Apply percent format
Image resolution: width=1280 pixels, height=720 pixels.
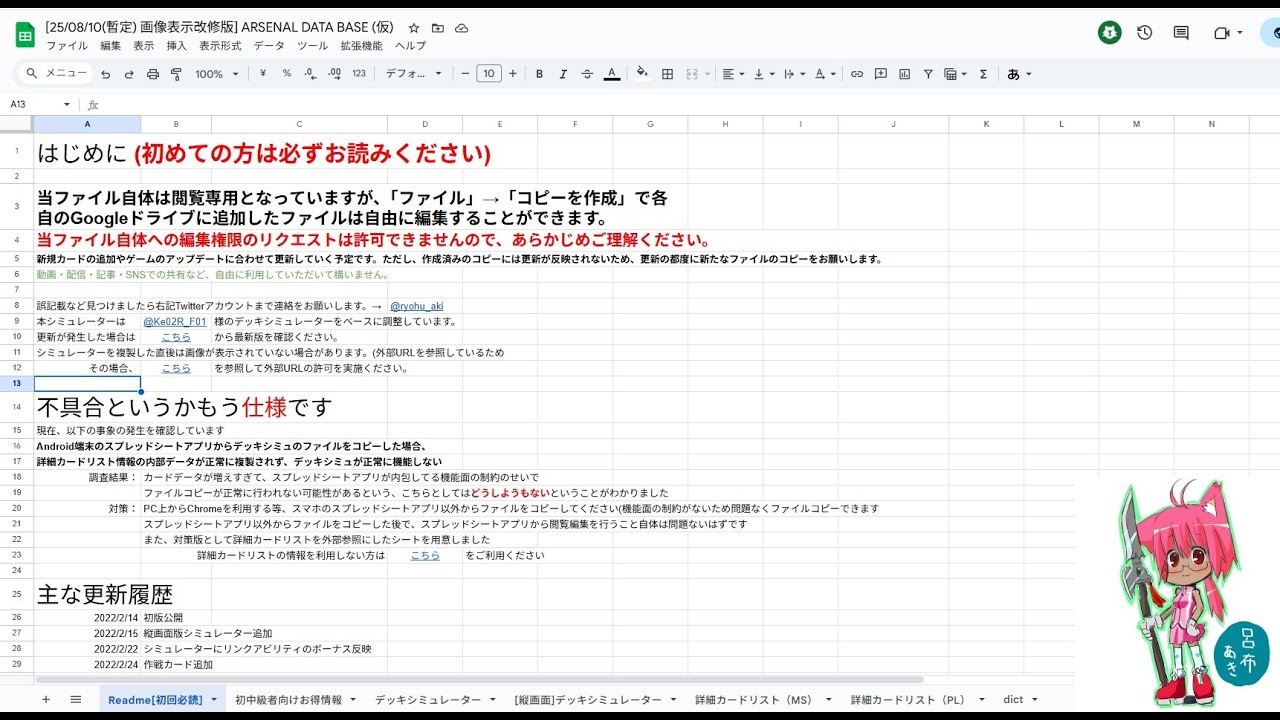point(287,74)
